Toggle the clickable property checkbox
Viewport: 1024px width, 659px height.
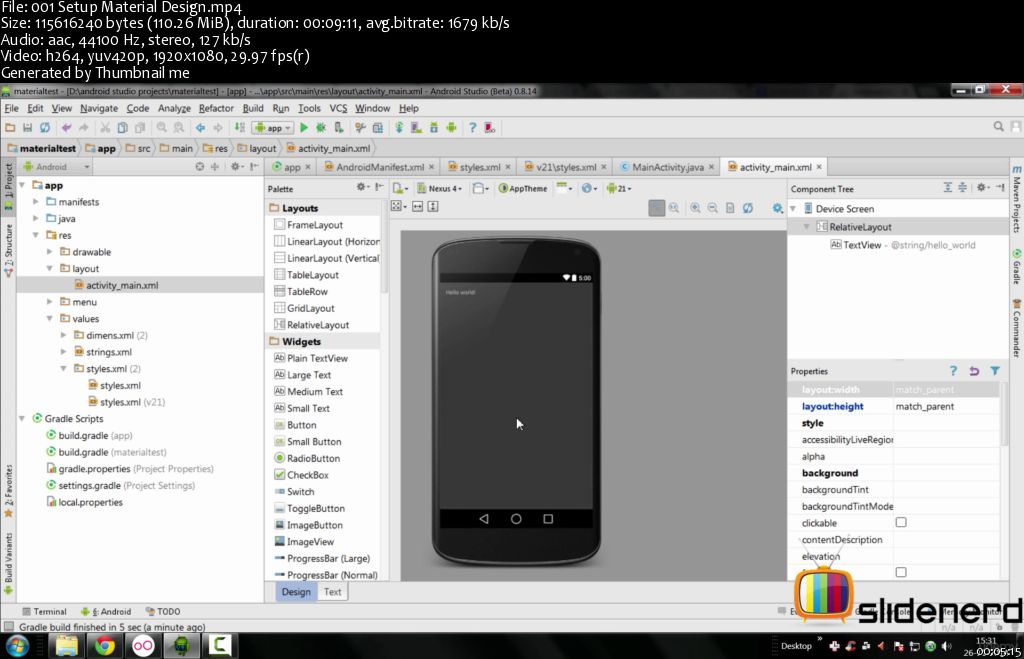[x=901, y=522]
